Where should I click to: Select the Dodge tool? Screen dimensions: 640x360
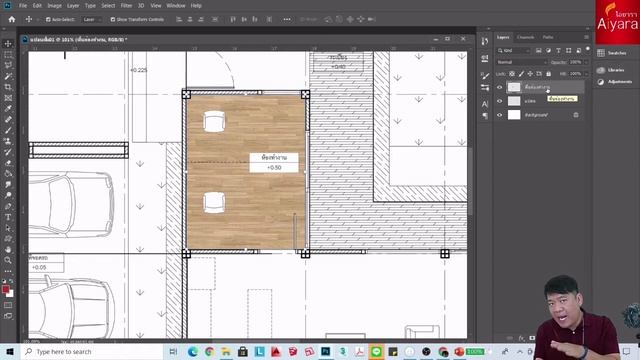click(8, 195)
